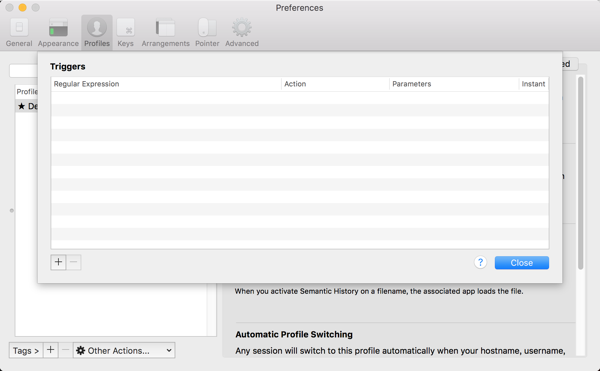Image resolution: width=600 pixels, height=371 pixels.
Task: Open the General preferences pane
Action: click(x=19, y=33)
